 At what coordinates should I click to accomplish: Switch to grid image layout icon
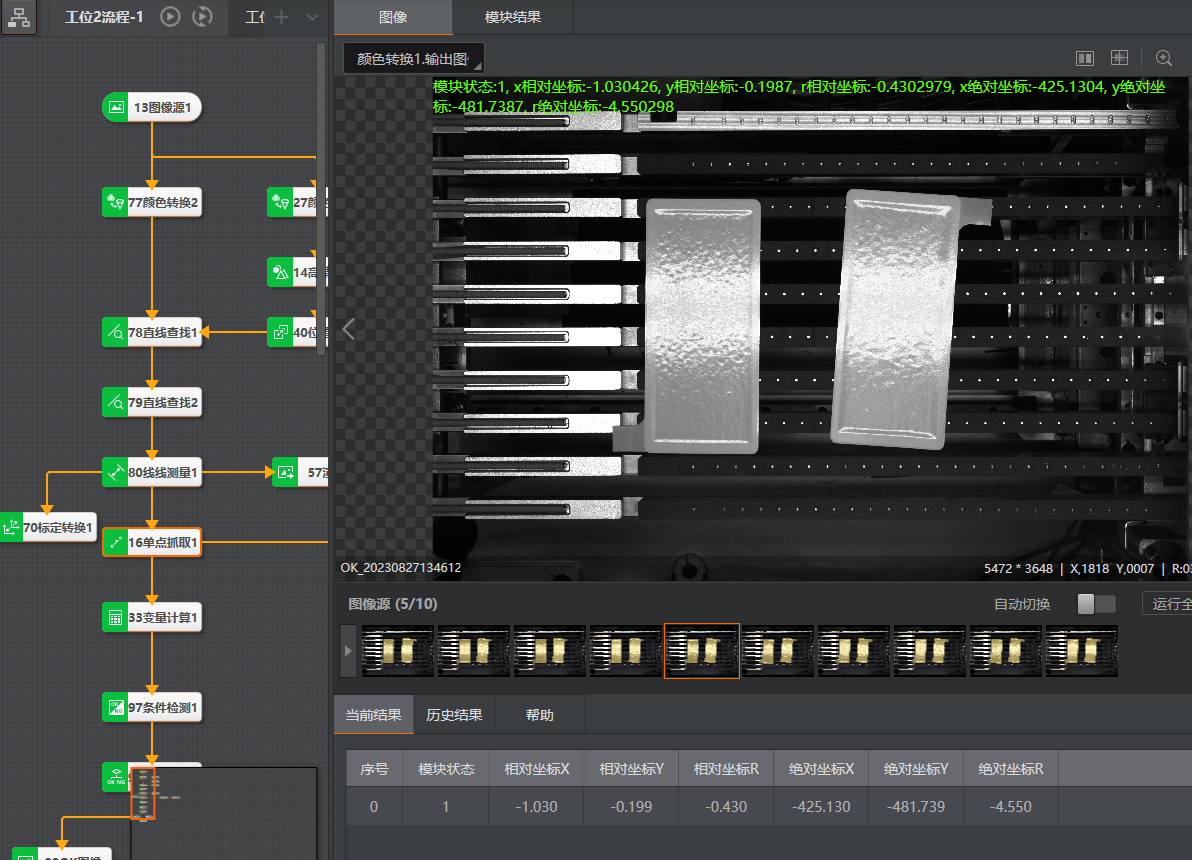[1119, 58]
